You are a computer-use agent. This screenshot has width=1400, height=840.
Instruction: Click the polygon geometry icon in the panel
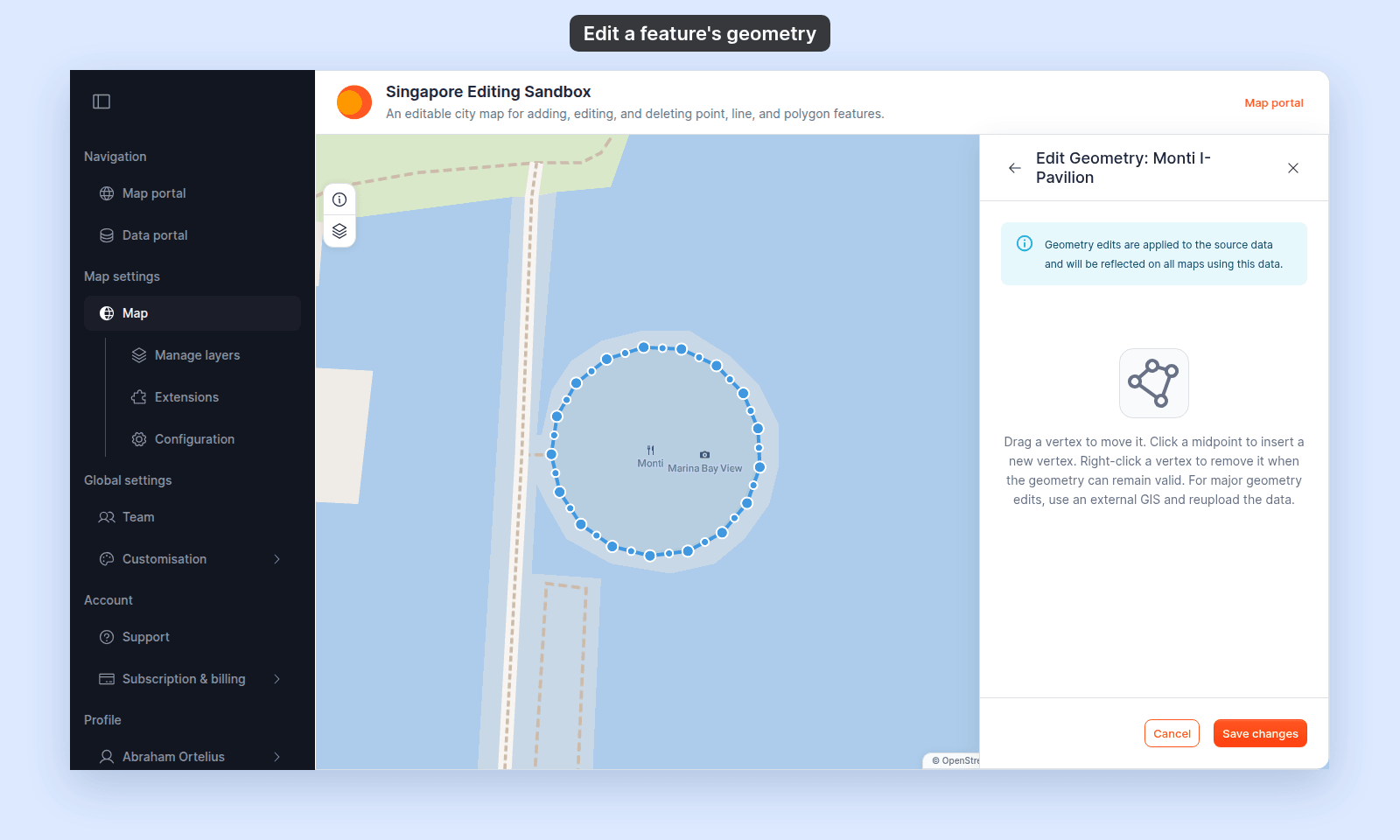(1154, 383)
